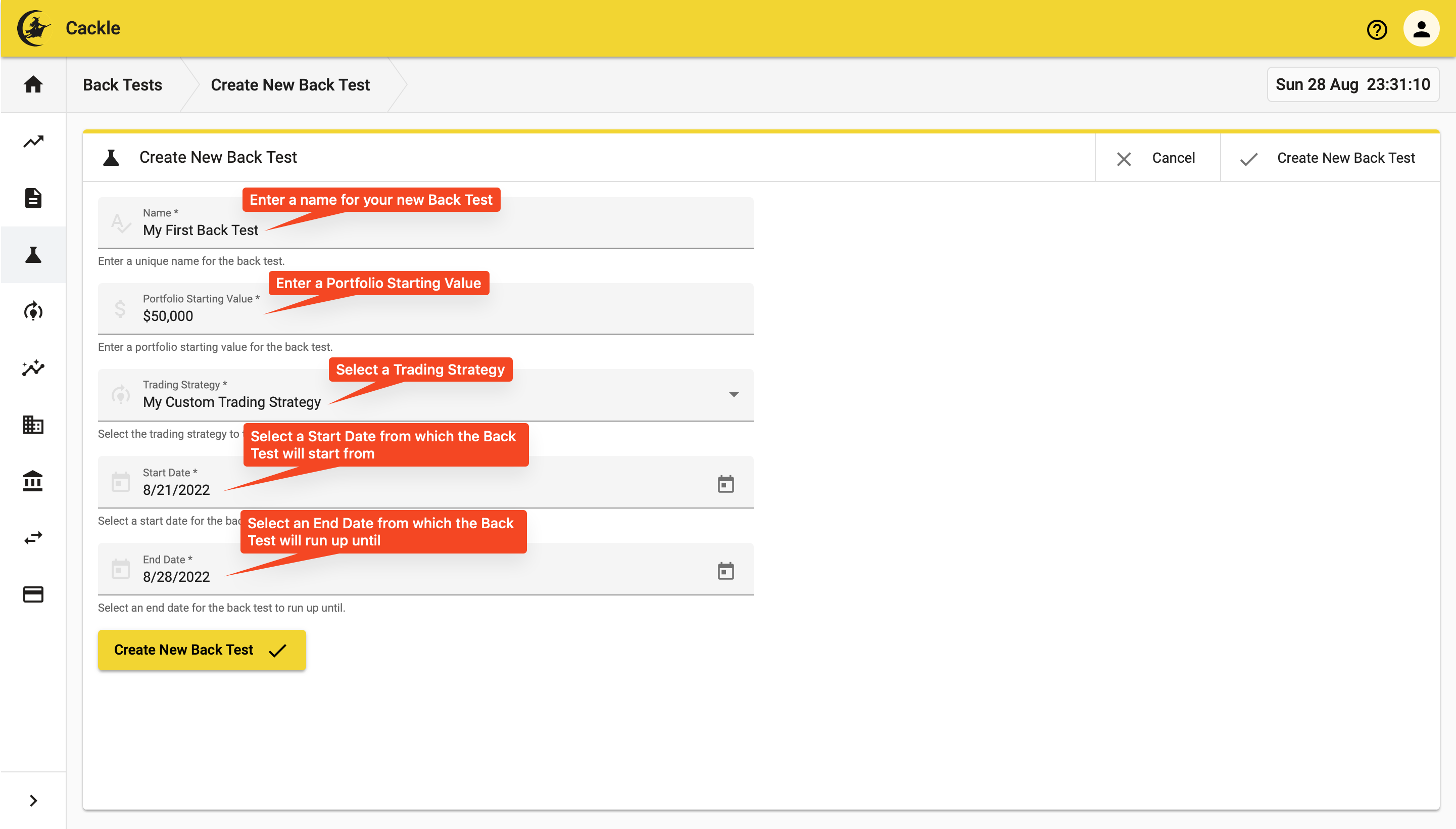Click the calendar icon left of Start Date
Screen dimensions: 1456x829
pyautogui.click(x=121, y=482)
